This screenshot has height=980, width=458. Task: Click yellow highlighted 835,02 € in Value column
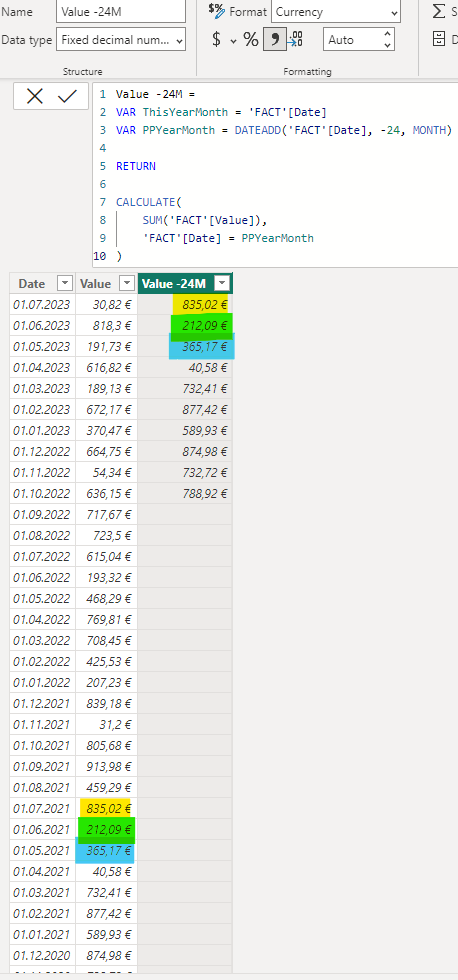[x=105, y=808]
